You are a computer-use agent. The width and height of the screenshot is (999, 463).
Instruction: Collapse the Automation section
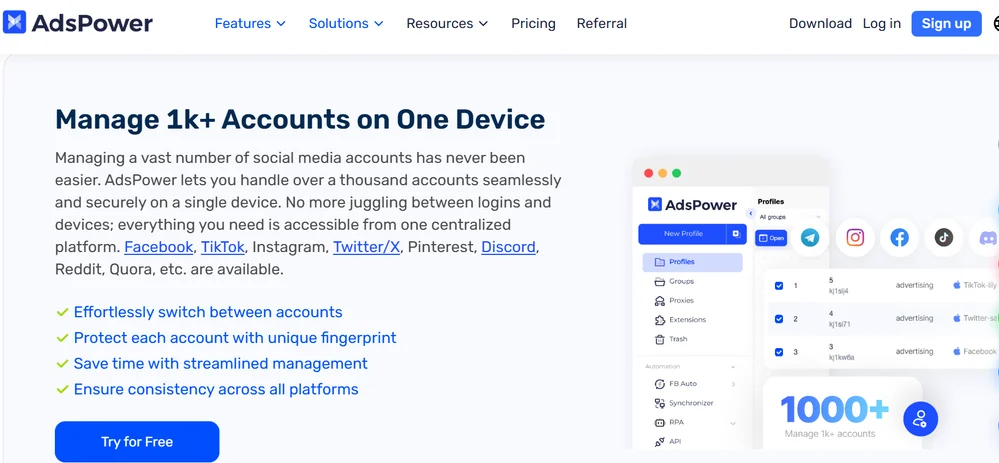(733, 367)
